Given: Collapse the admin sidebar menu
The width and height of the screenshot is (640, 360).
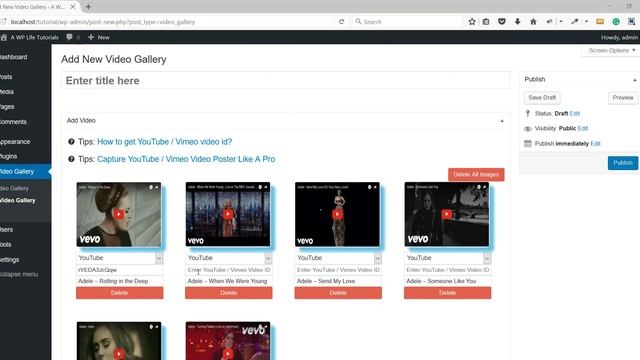Looking at the screenshot, I should click(19, 274).
